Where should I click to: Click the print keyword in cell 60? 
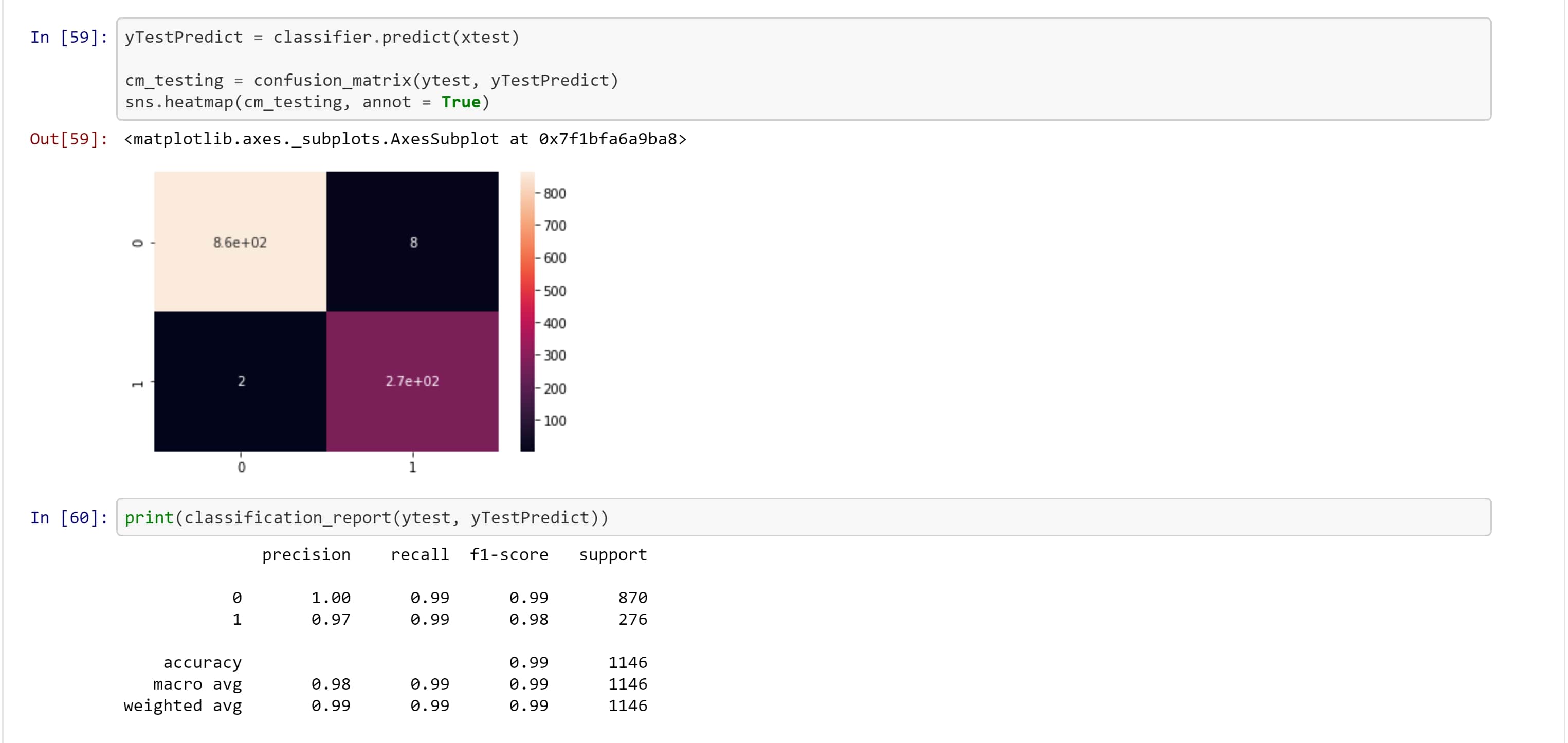click(x=149, y=517)
